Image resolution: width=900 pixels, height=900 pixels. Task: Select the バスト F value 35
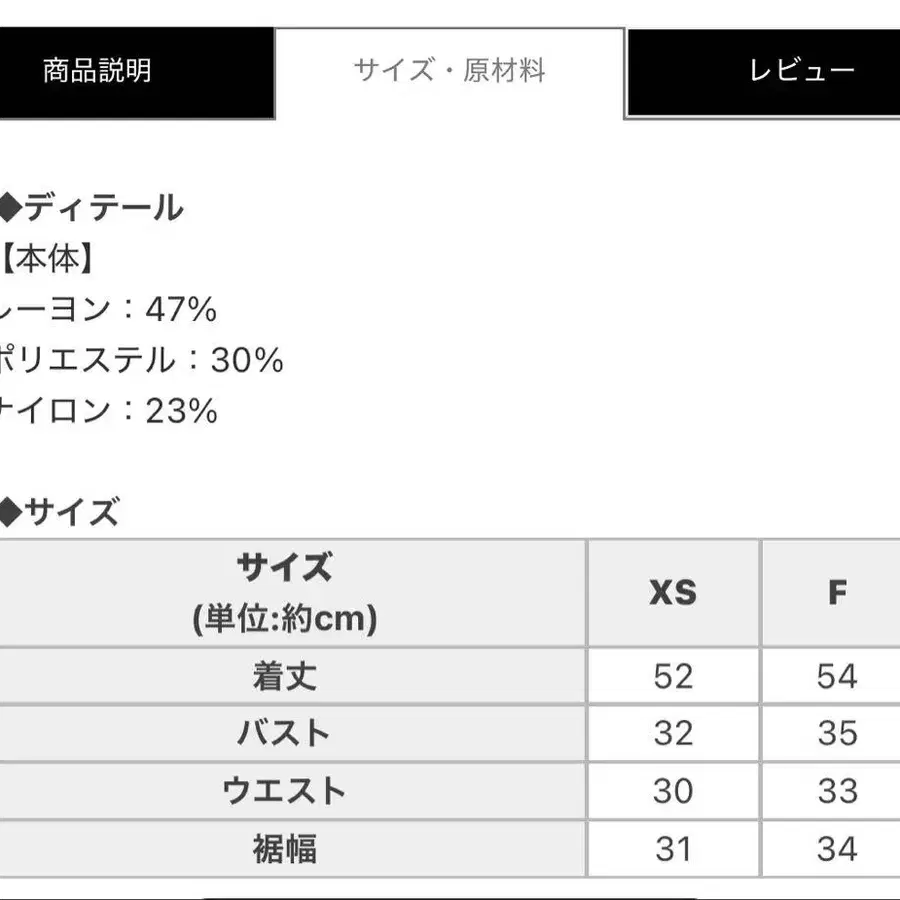point(837,733)
